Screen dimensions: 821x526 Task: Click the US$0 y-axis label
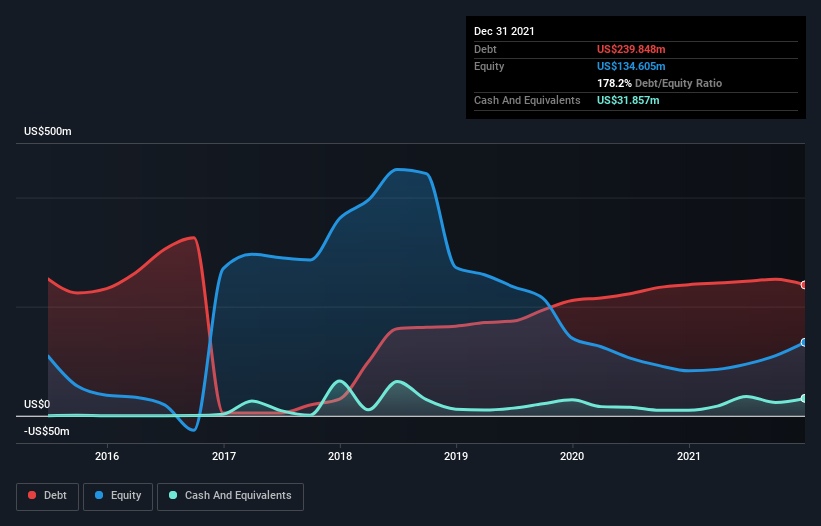tap(37, 405)
